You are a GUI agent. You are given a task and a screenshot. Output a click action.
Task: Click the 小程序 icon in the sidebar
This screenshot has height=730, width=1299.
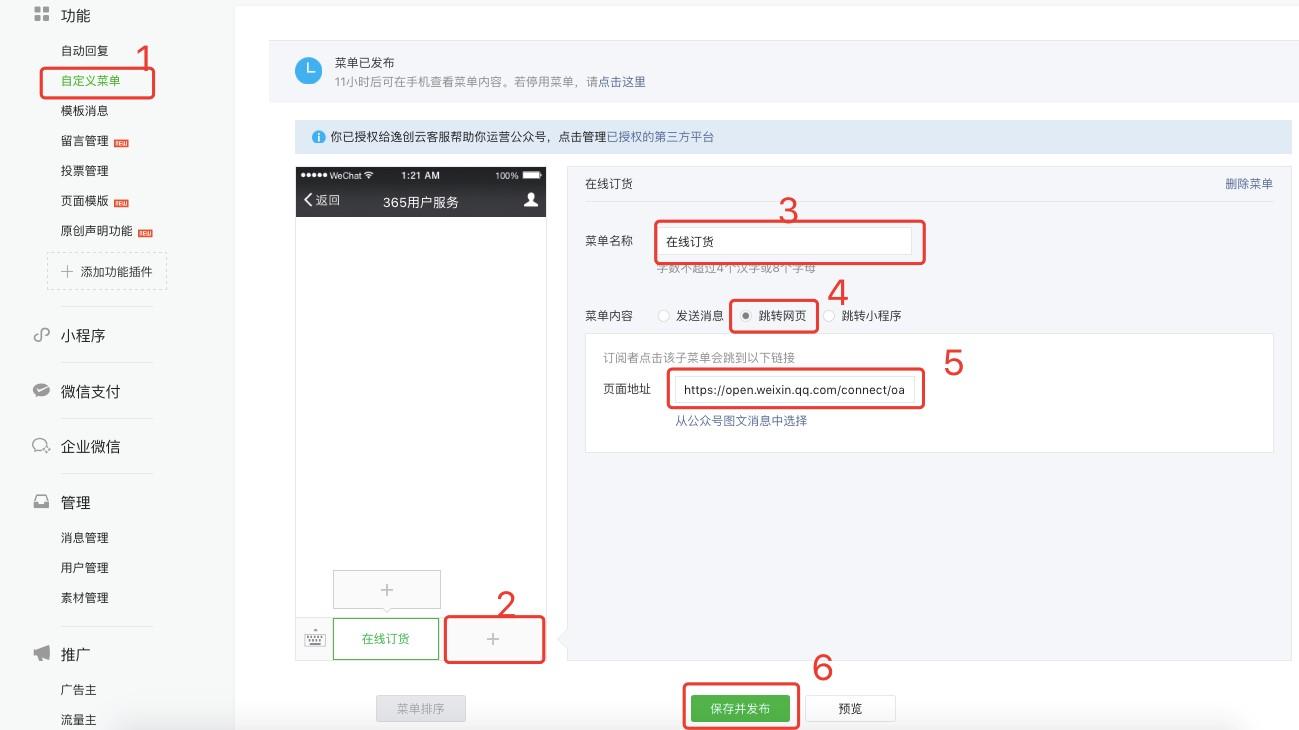[x=41, y=336]
